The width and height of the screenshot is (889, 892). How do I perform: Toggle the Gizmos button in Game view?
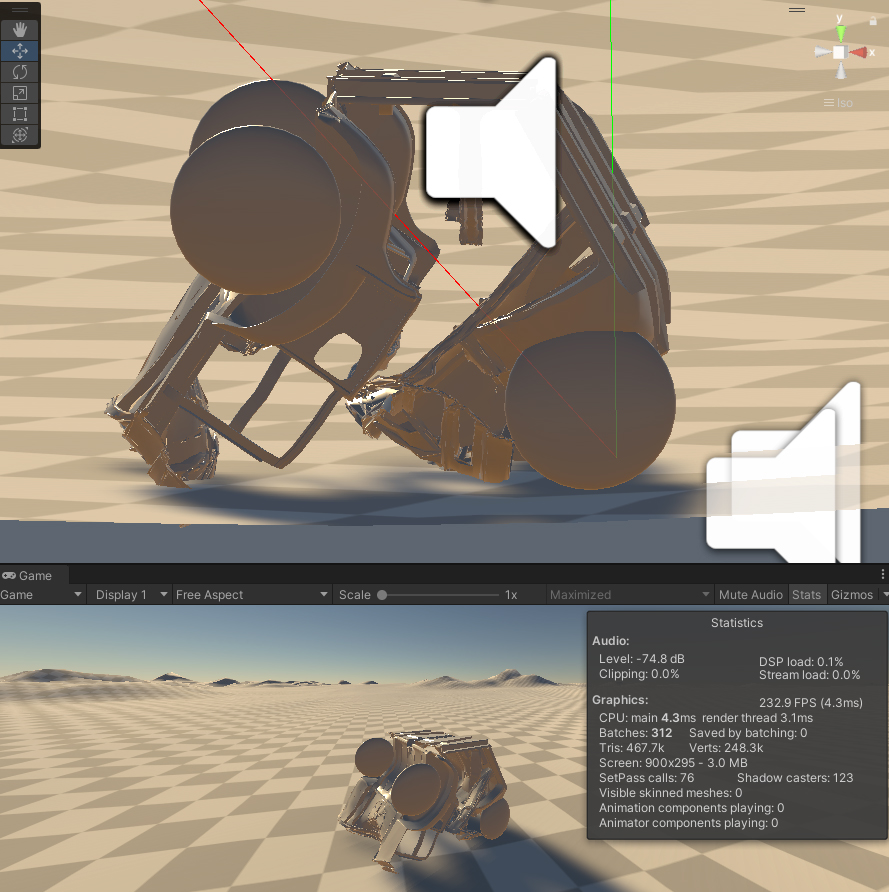point(851,594)
